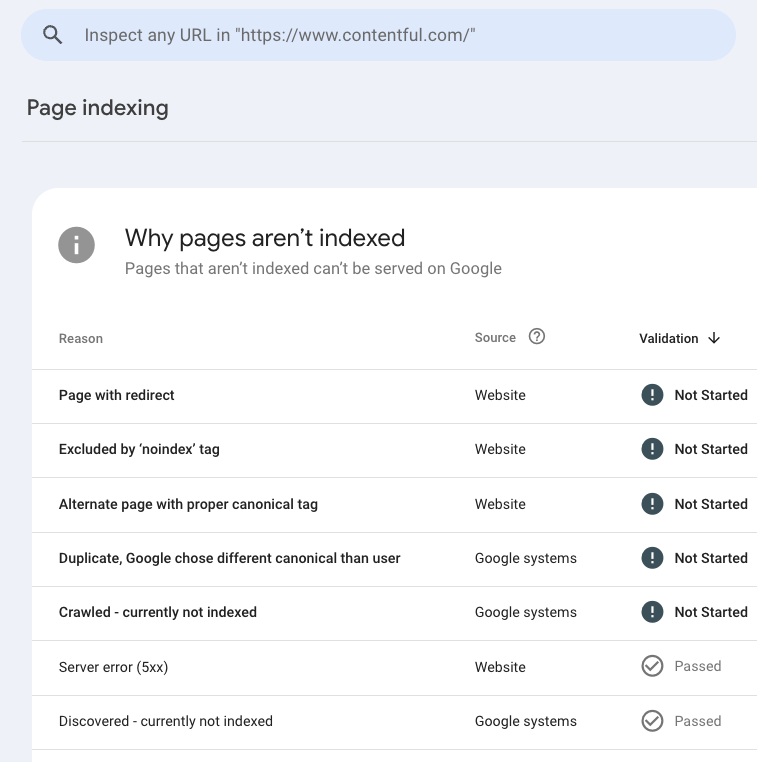Sort by the Validation column header

tap(668, 338)
